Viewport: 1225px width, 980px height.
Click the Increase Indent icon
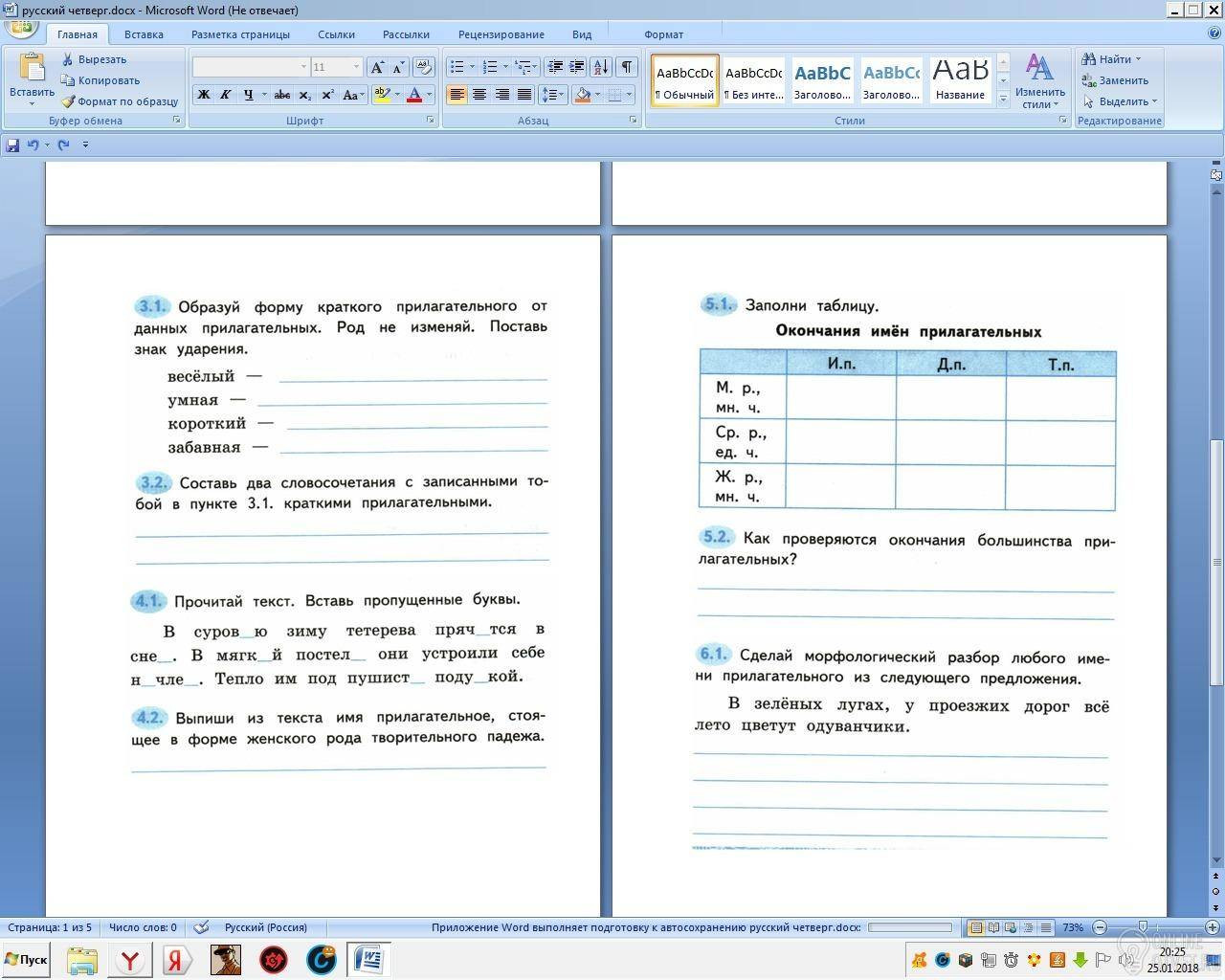tap(576, 67)
